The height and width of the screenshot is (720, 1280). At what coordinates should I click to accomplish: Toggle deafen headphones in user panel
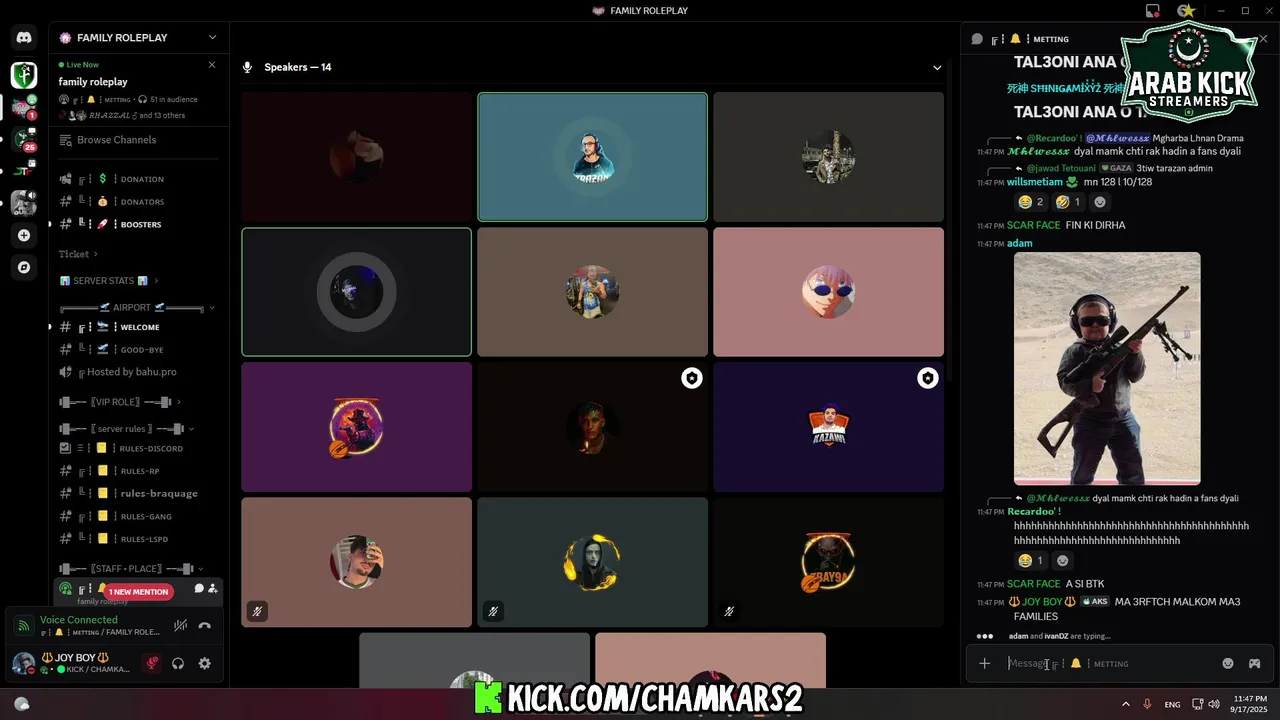[x=178, y=663]
